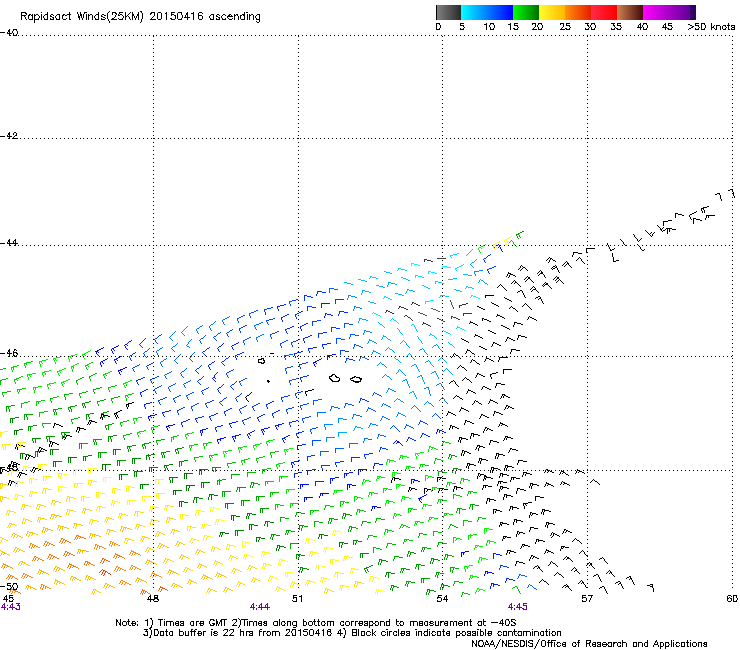
Task: Click the red 30-35 knots color band
Action: click(604, 12)
